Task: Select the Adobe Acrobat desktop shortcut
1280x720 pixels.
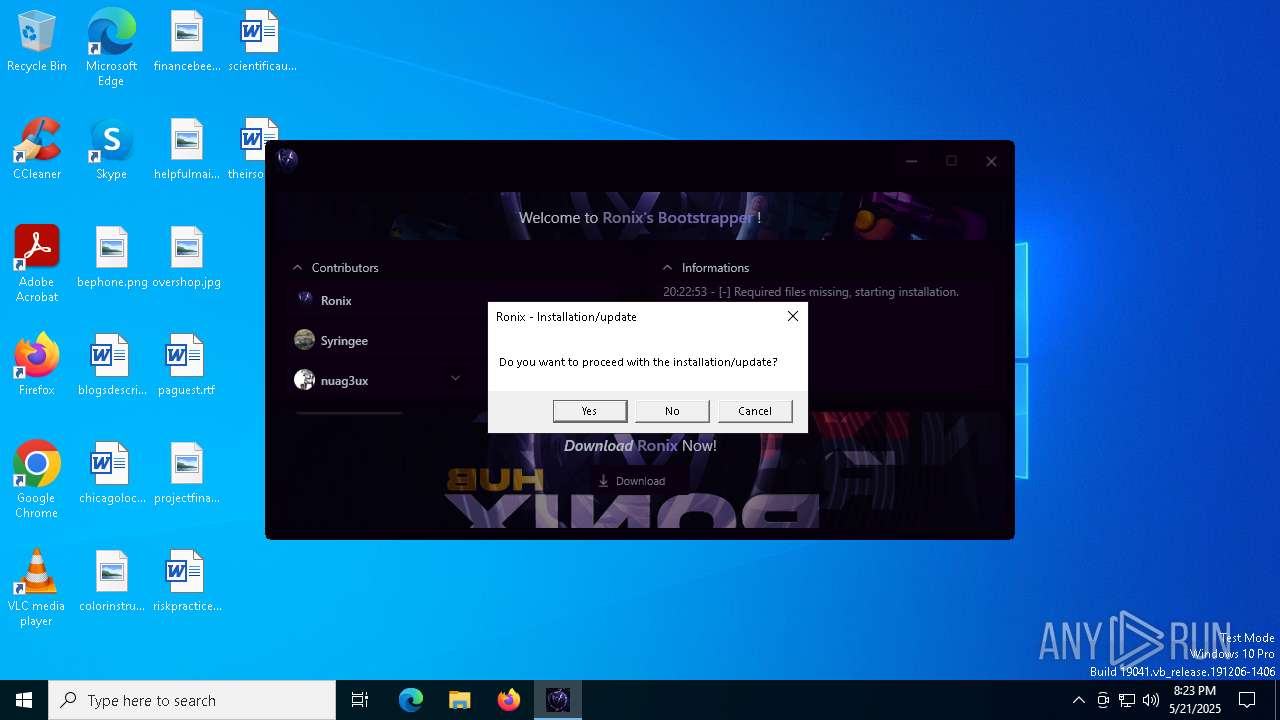Action: (x=37, y=264)
